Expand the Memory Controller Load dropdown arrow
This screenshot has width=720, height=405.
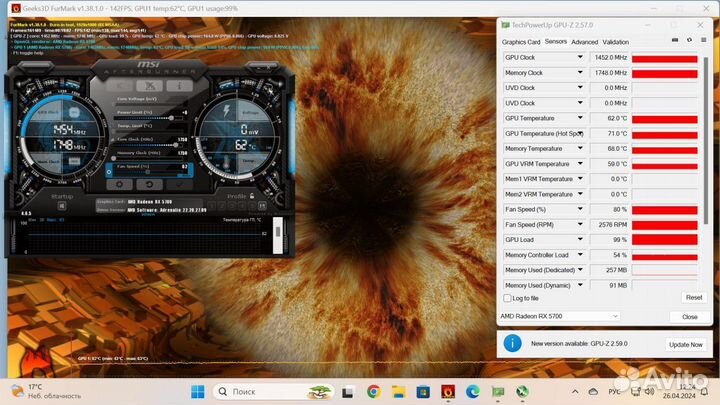(580, 254)
